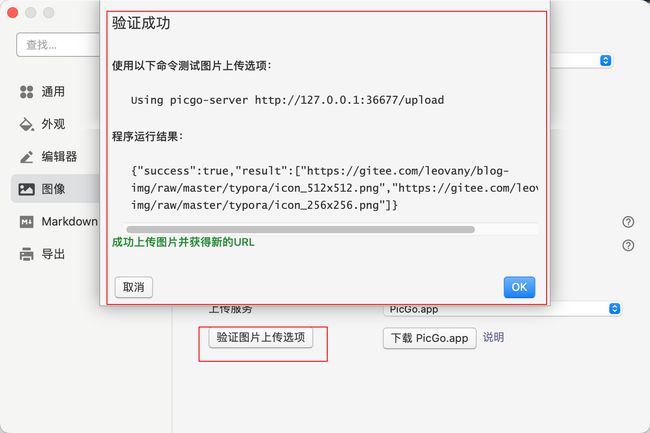The image size is (650, 433).
Task: Click the blue OK button
Action: coord(519,287)
